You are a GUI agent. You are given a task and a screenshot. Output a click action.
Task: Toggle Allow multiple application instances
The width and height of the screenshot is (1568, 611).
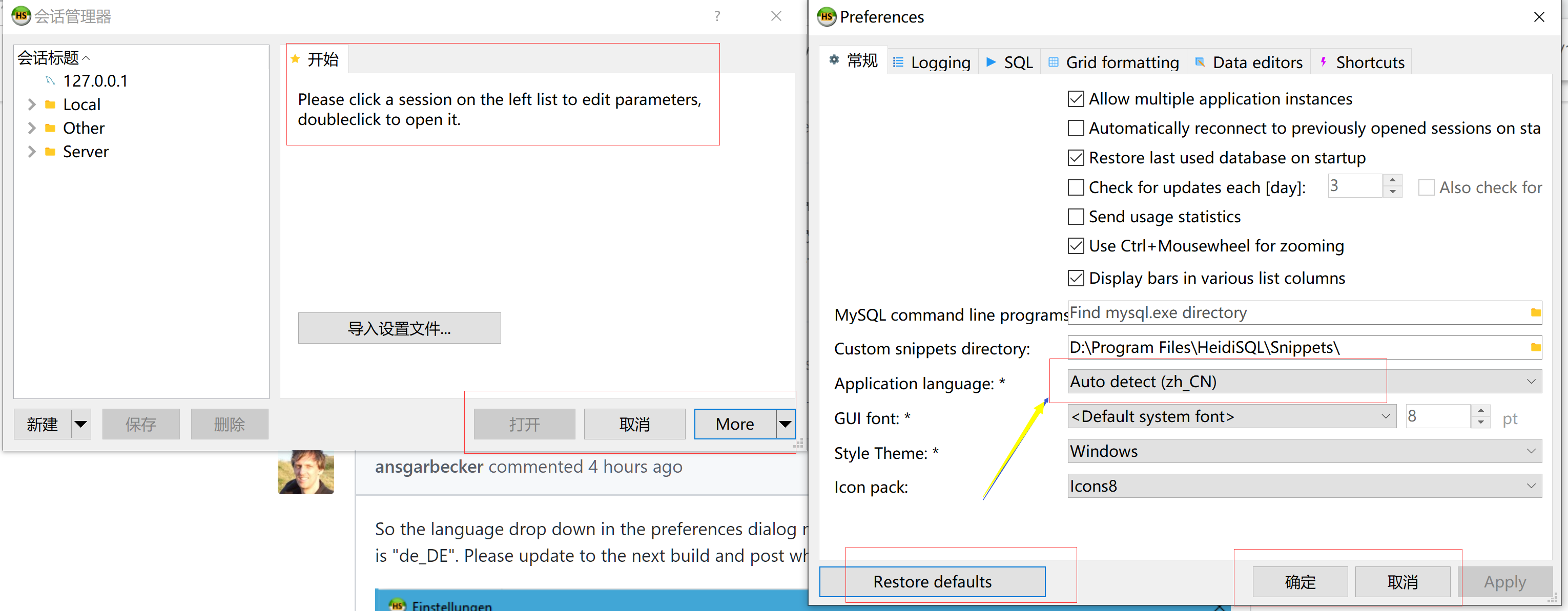point(1076,99)
